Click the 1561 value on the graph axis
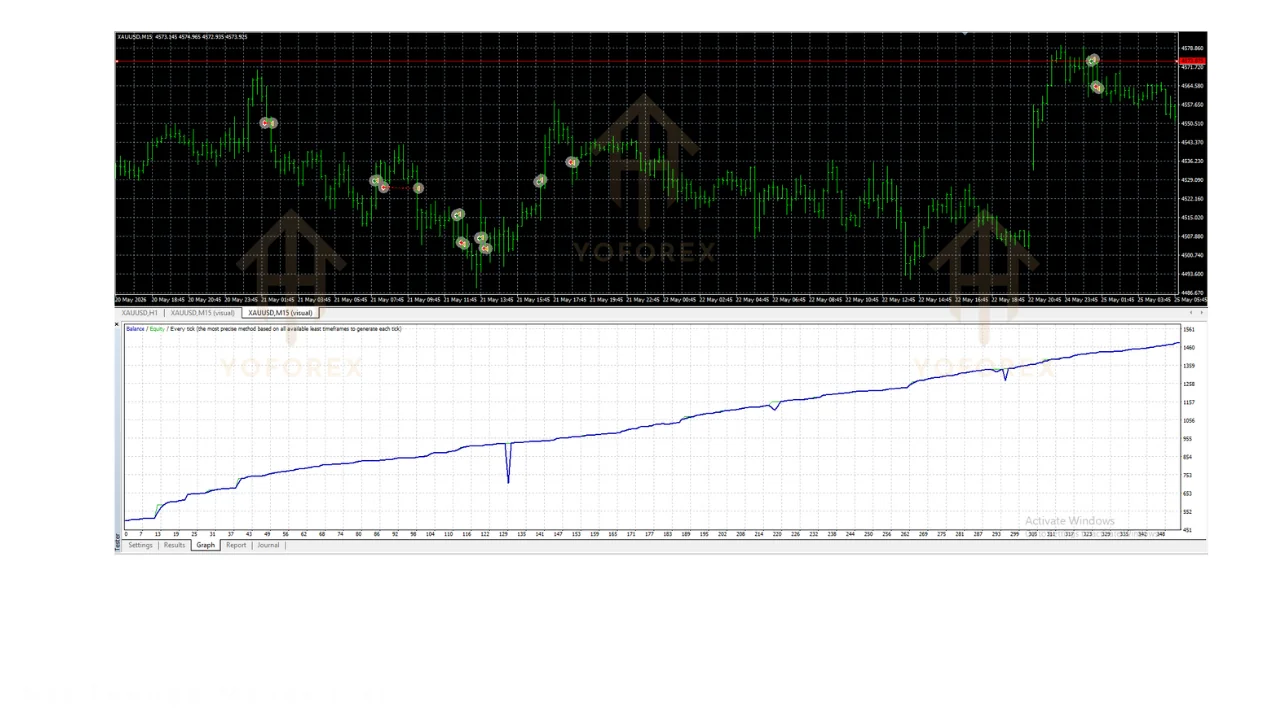The height and width of the screenshot is (720, 1280). tap(1189, 329)
